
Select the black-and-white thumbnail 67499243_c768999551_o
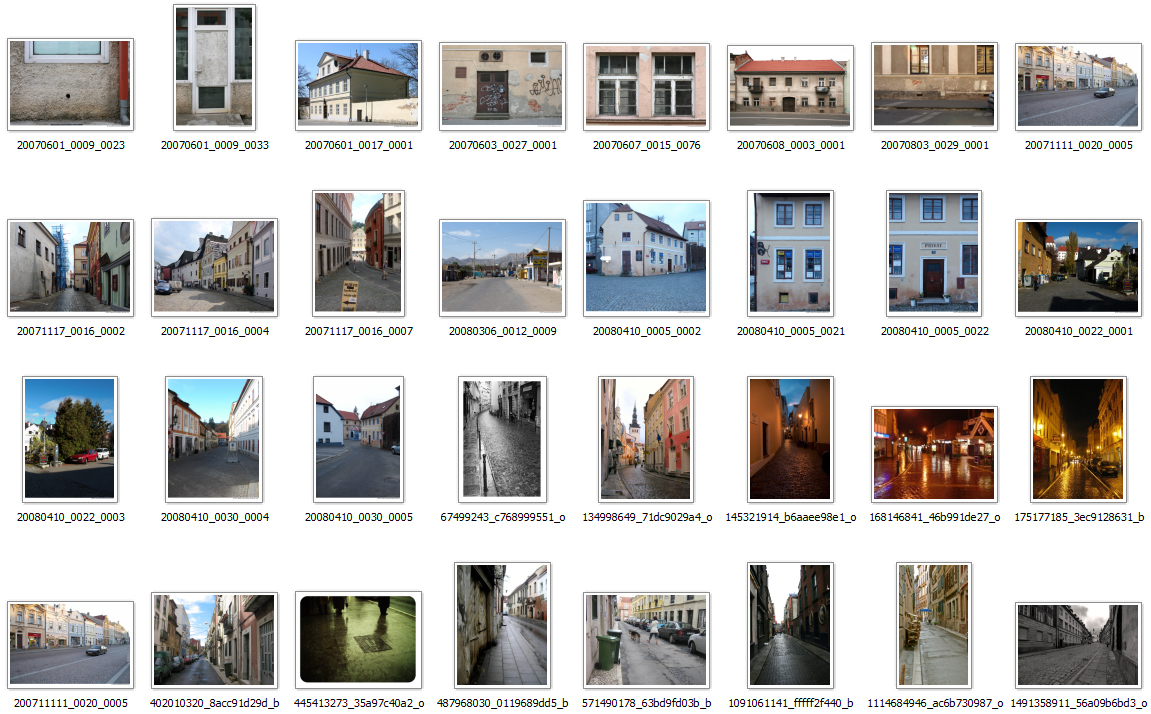point(502,439)
